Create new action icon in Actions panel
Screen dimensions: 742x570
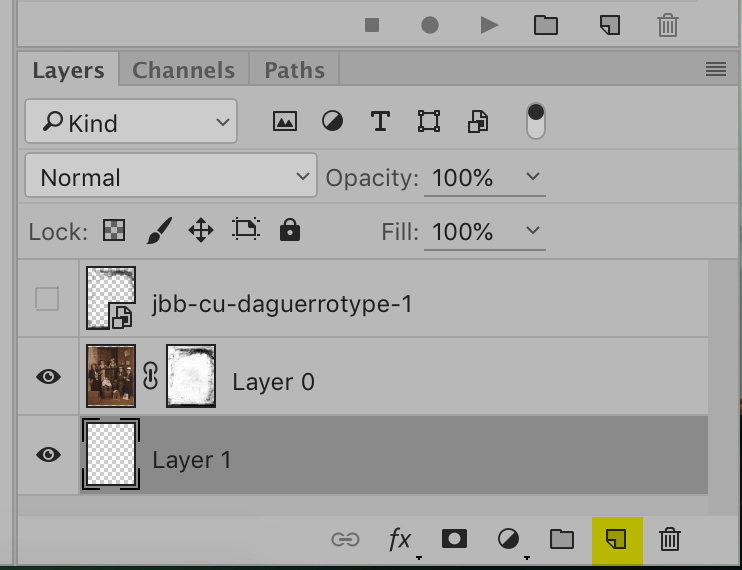click(x=610, y=25)
